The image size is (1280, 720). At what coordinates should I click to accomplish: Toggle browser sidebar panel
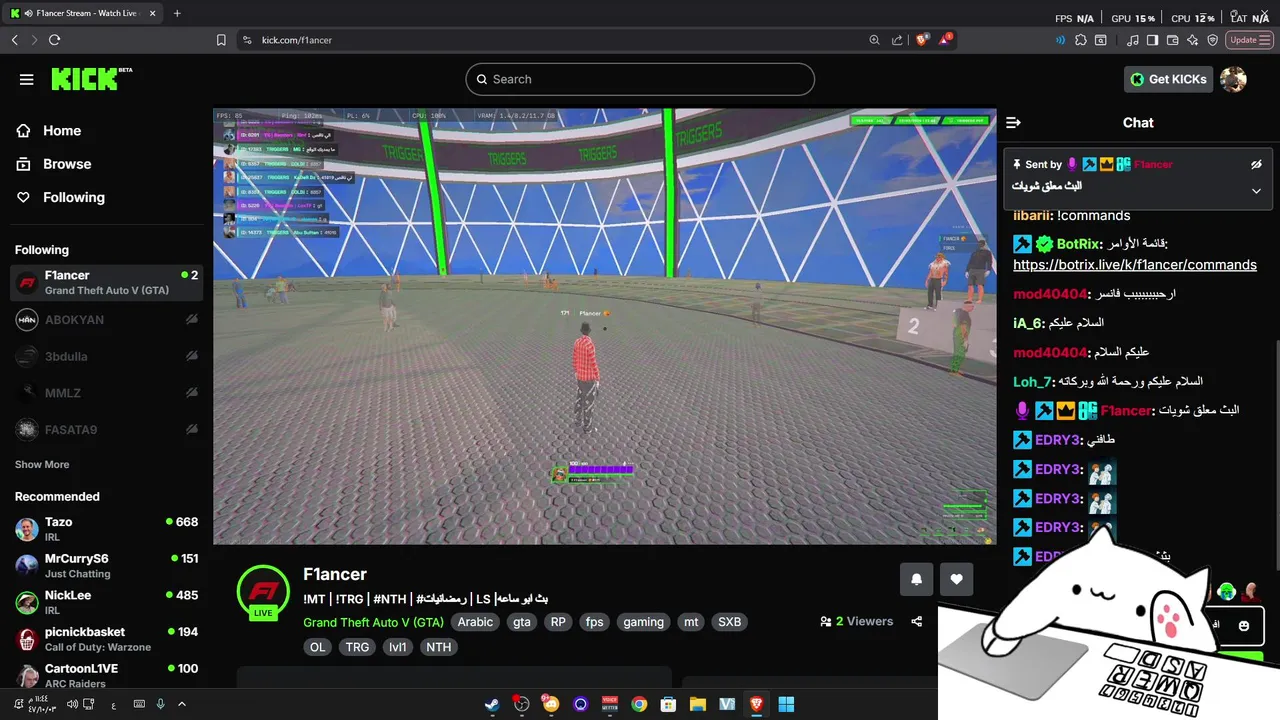pyautogui.click(x=1152, y=40)
